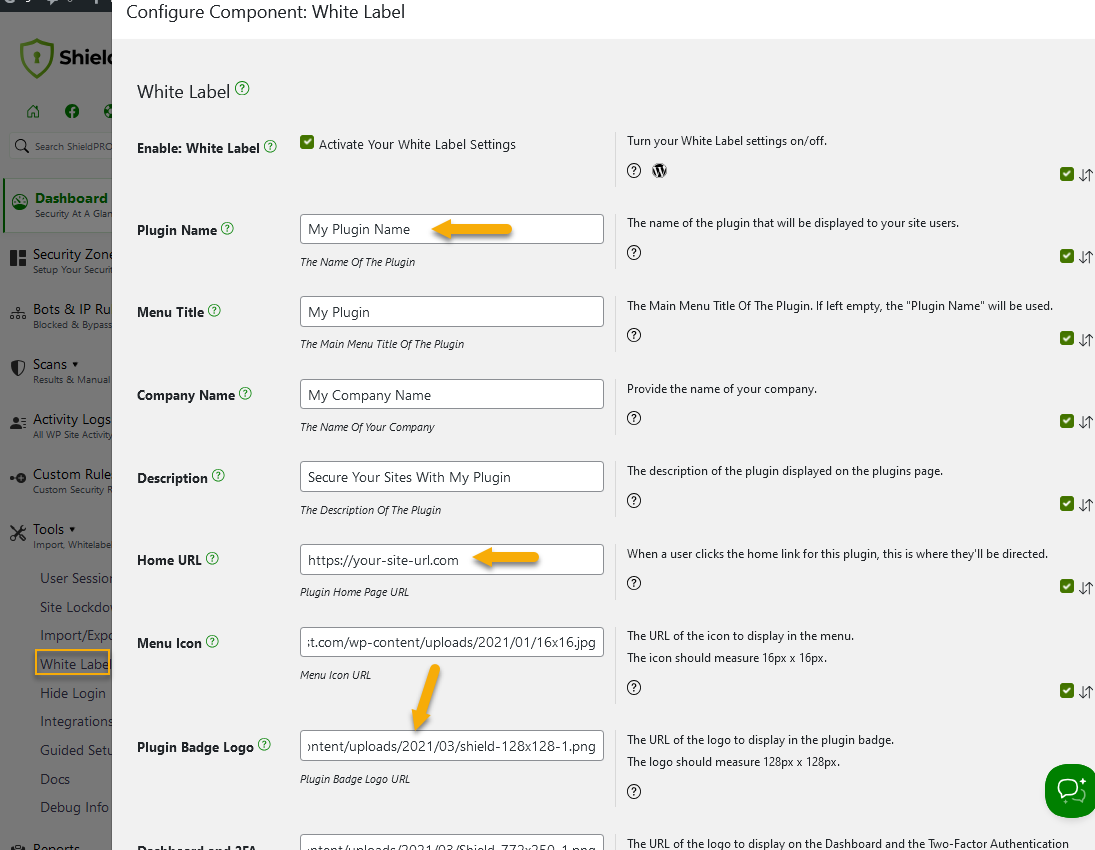This screenshot has height=850, width=1095.
Task: Open Hide Login submenu item
Action: [73, 693]
